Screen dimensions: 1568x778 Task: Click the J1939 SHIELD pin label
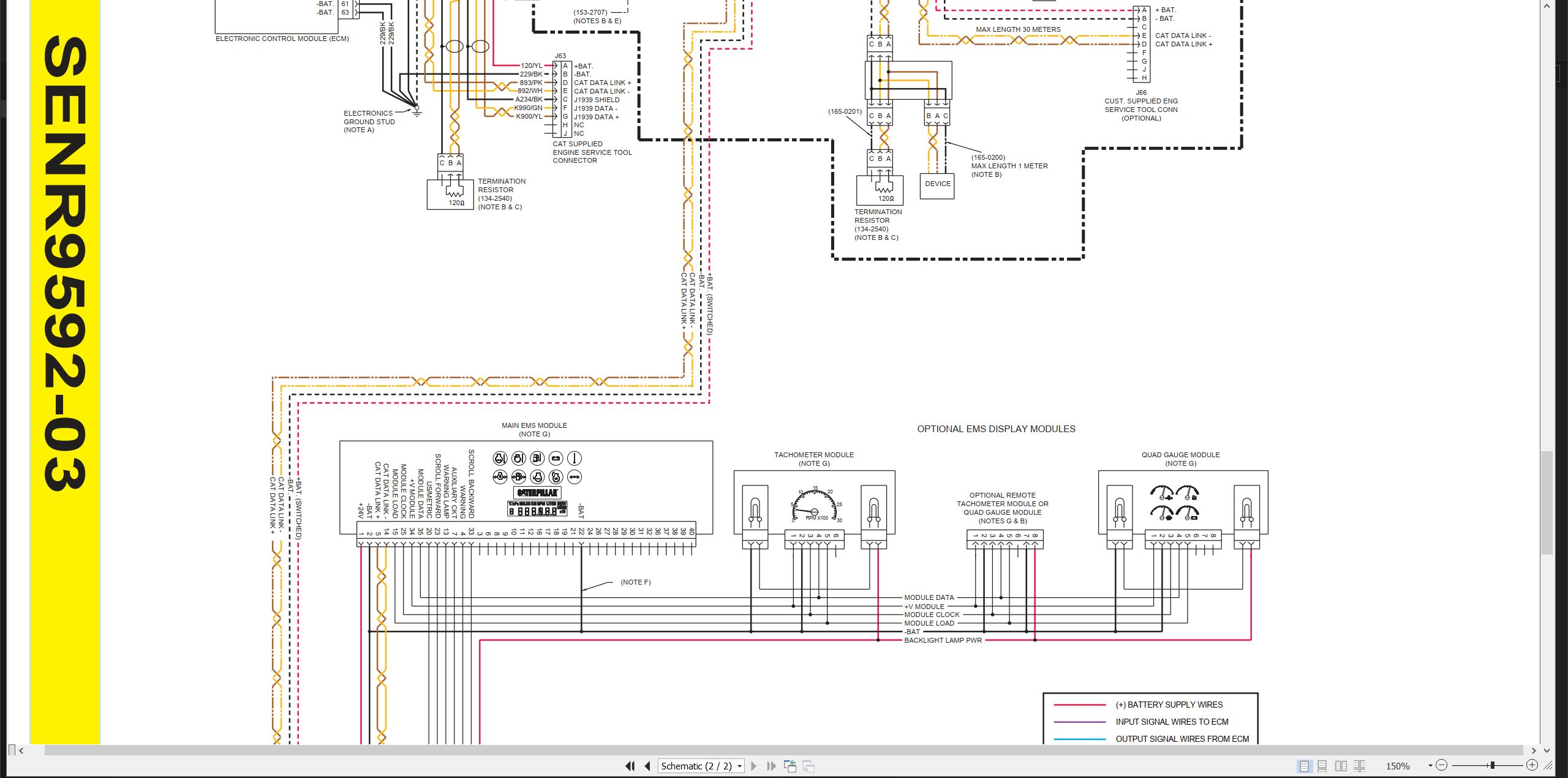(597, 100)
